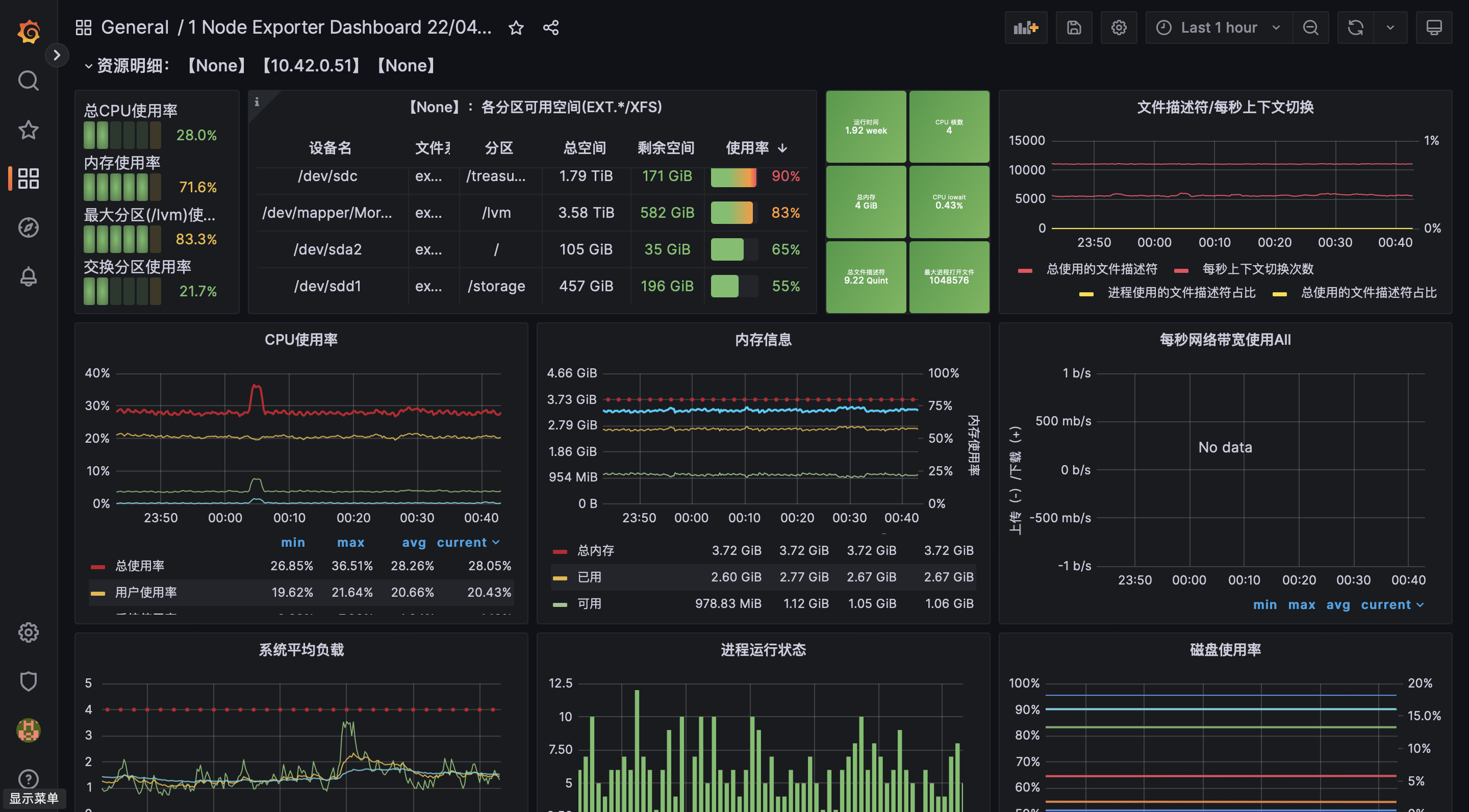
Task: Share the dashboard via share icon
Action: (x=550, y=28)
